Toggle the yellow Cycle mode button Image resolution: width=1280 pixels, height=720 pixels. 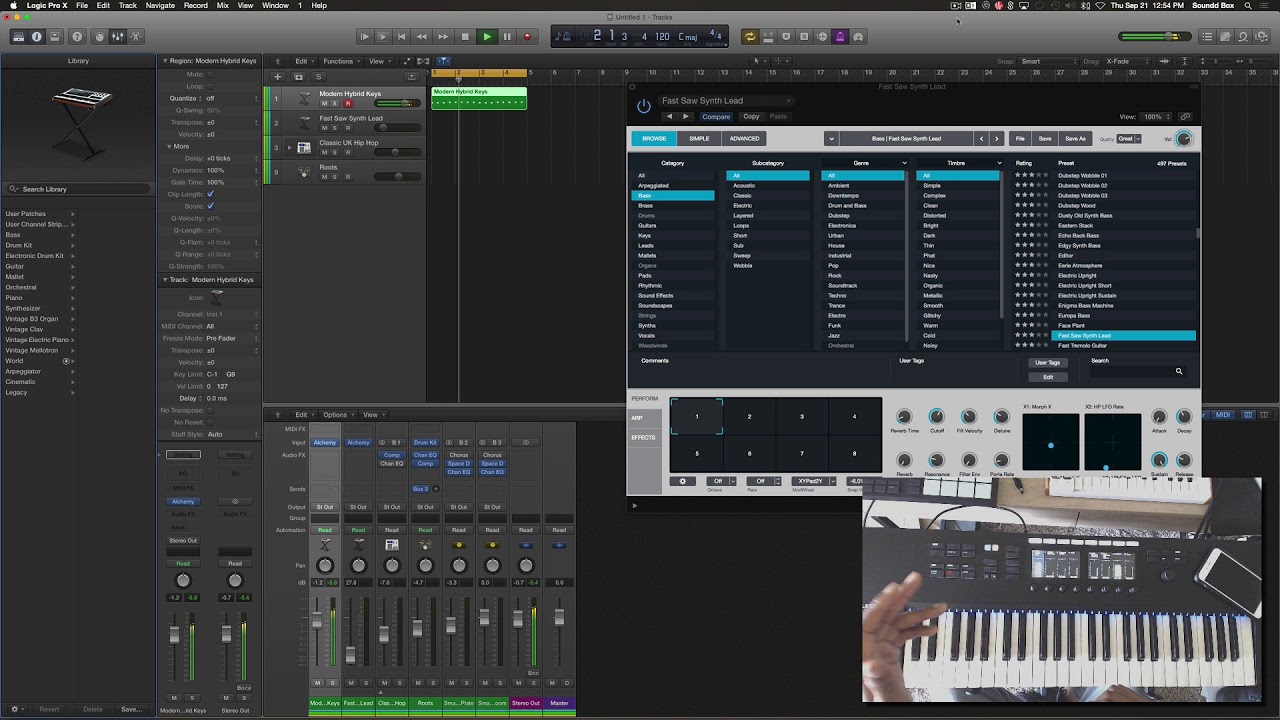pos(749,37)
